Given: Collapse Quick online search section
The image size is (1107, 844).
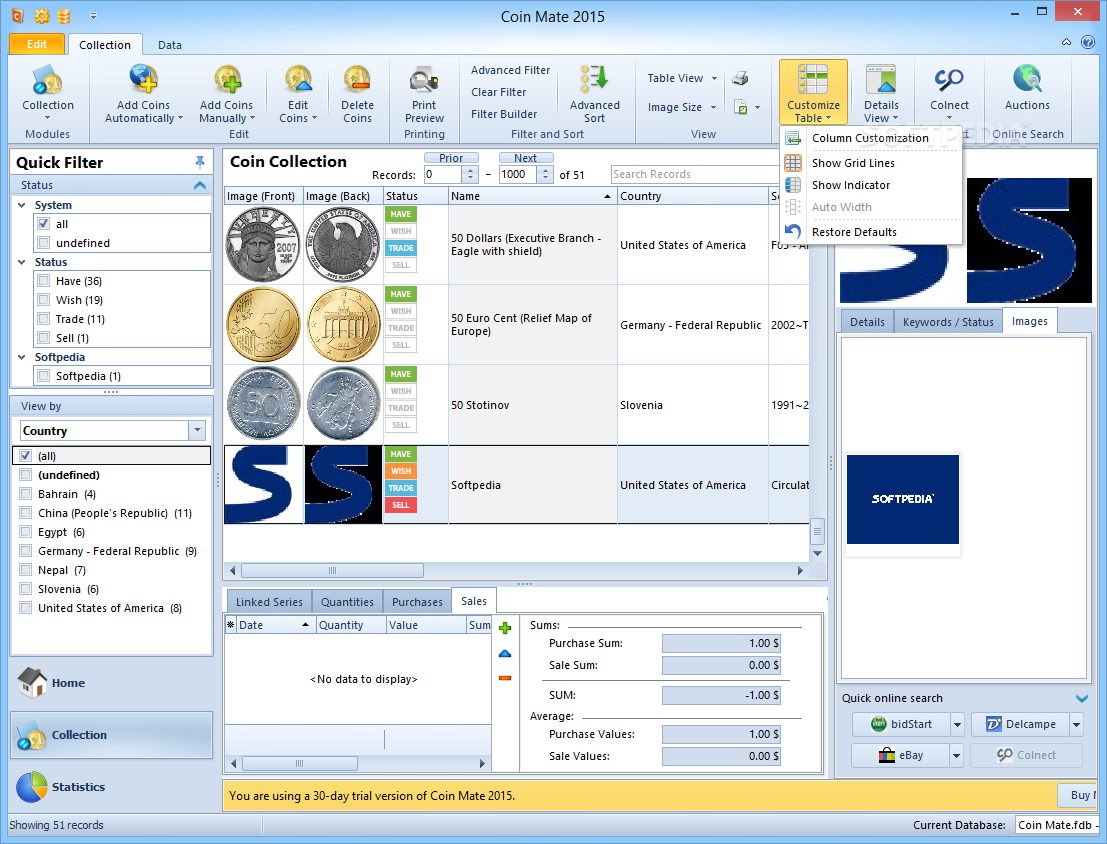Looking at the screenshot, I should [1082, 699].
